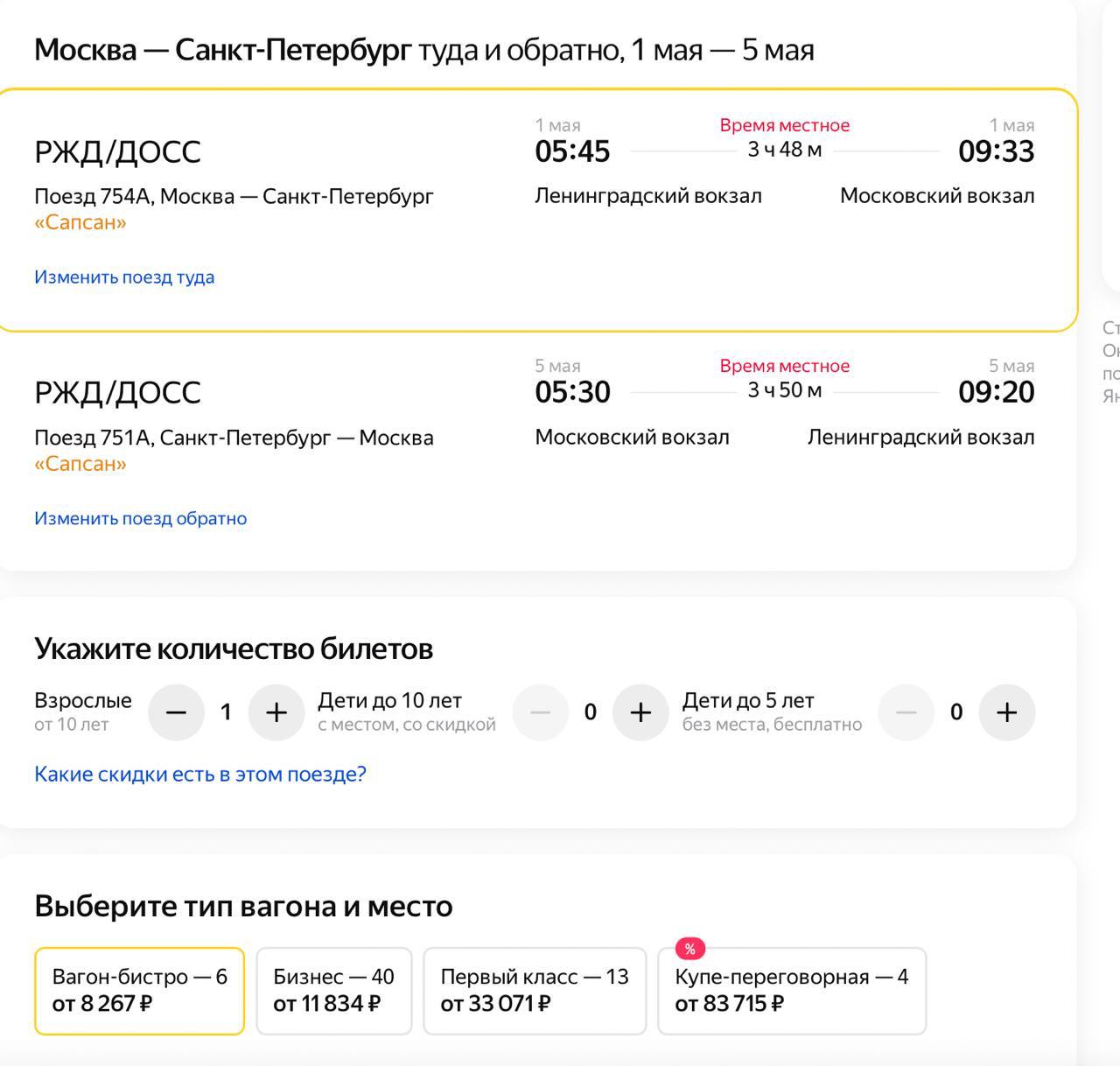
Task: Pick Купе-переговорная option
Action: point(792,991)
